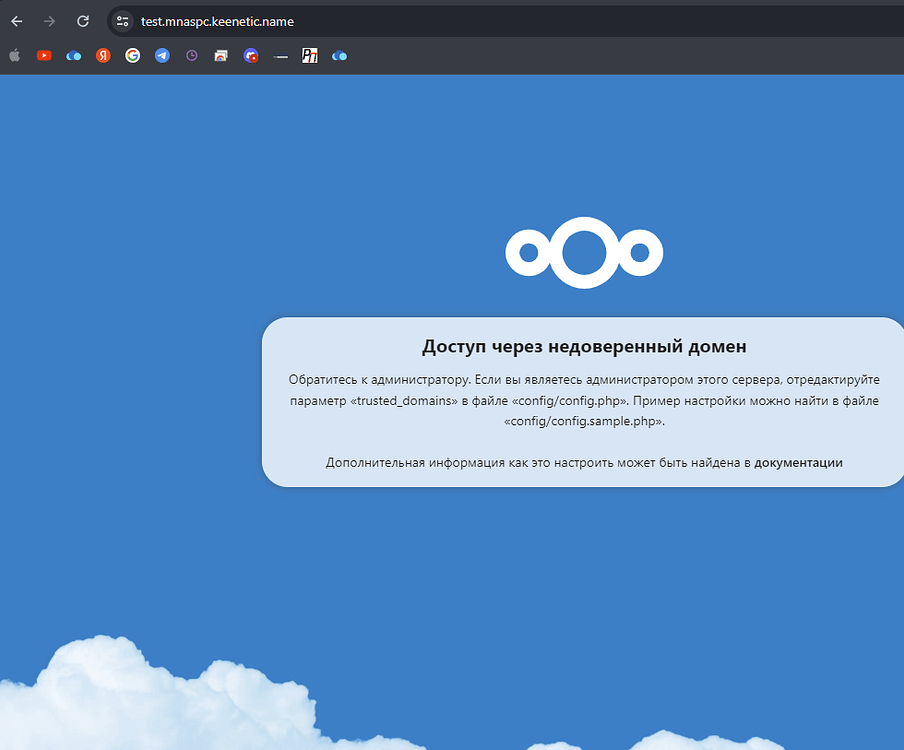This screenshot has height=750, width=904.
Task: Open the last cloud bookmark on the right
Action: click(339, 56)
